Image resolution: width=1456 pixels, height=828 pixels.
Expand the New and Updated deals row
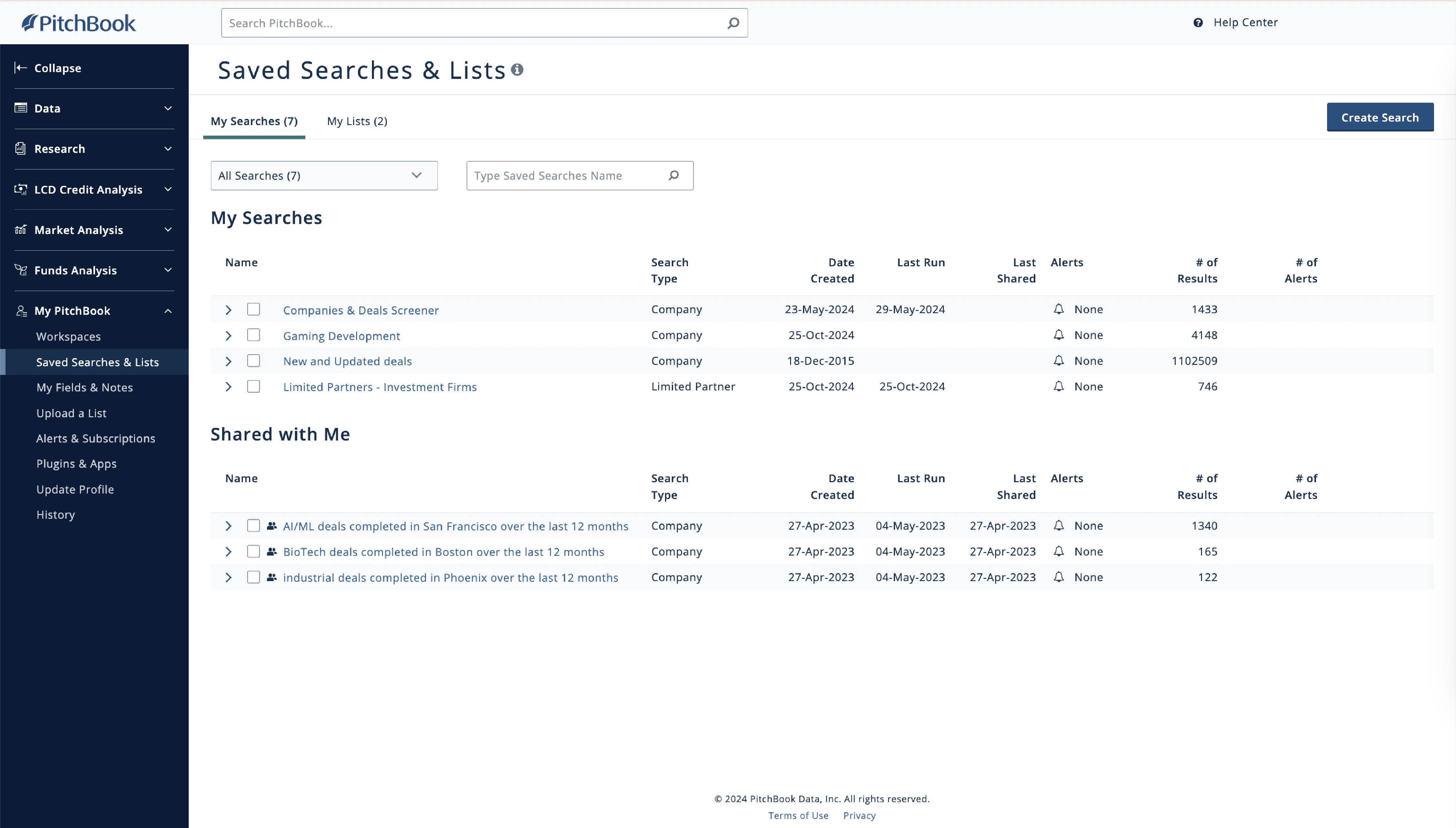point(228,361)
